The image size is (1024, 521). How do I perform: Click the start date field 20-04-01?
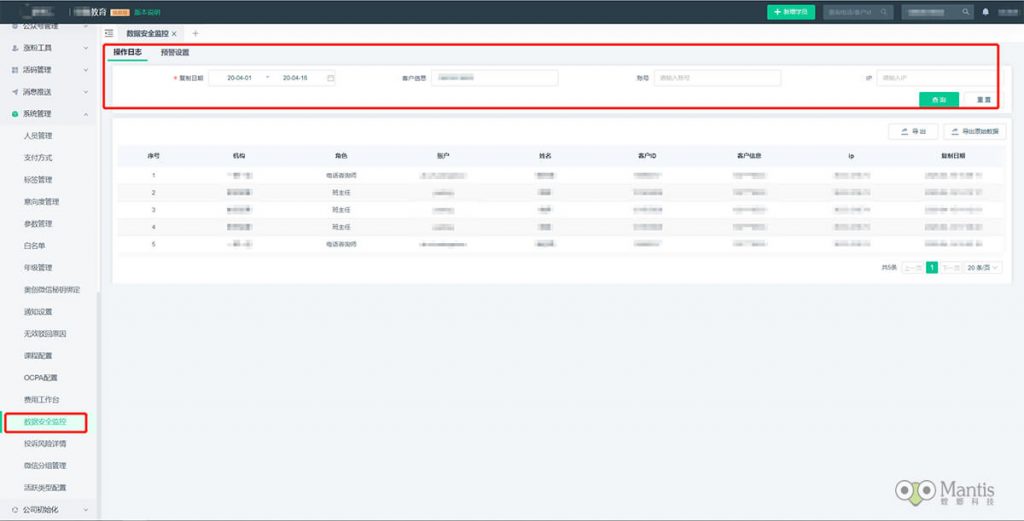click(x=239, y=78)
